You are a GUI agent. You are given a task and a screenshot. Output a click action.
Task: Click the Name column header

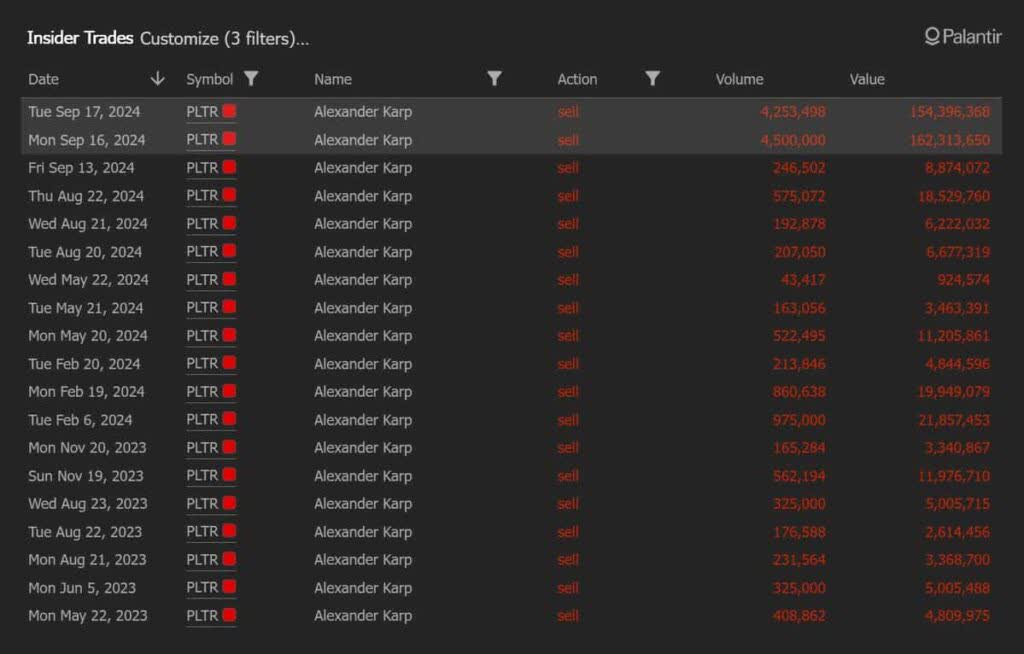332,79
